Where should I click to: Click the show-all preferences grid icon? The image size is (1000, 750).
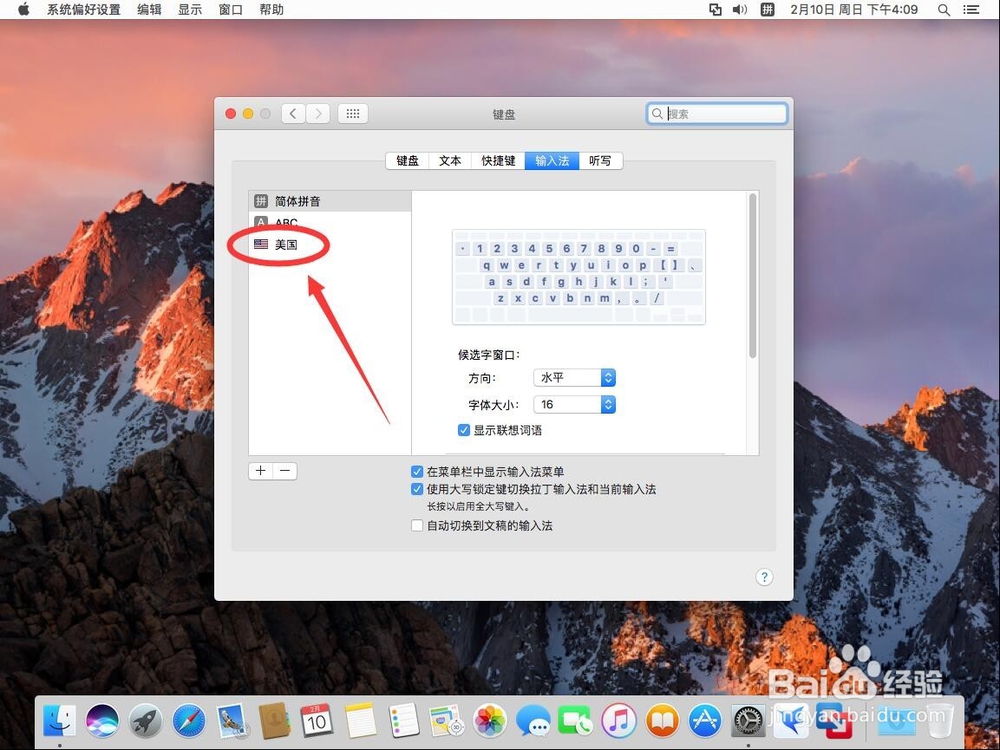(352, 113)
